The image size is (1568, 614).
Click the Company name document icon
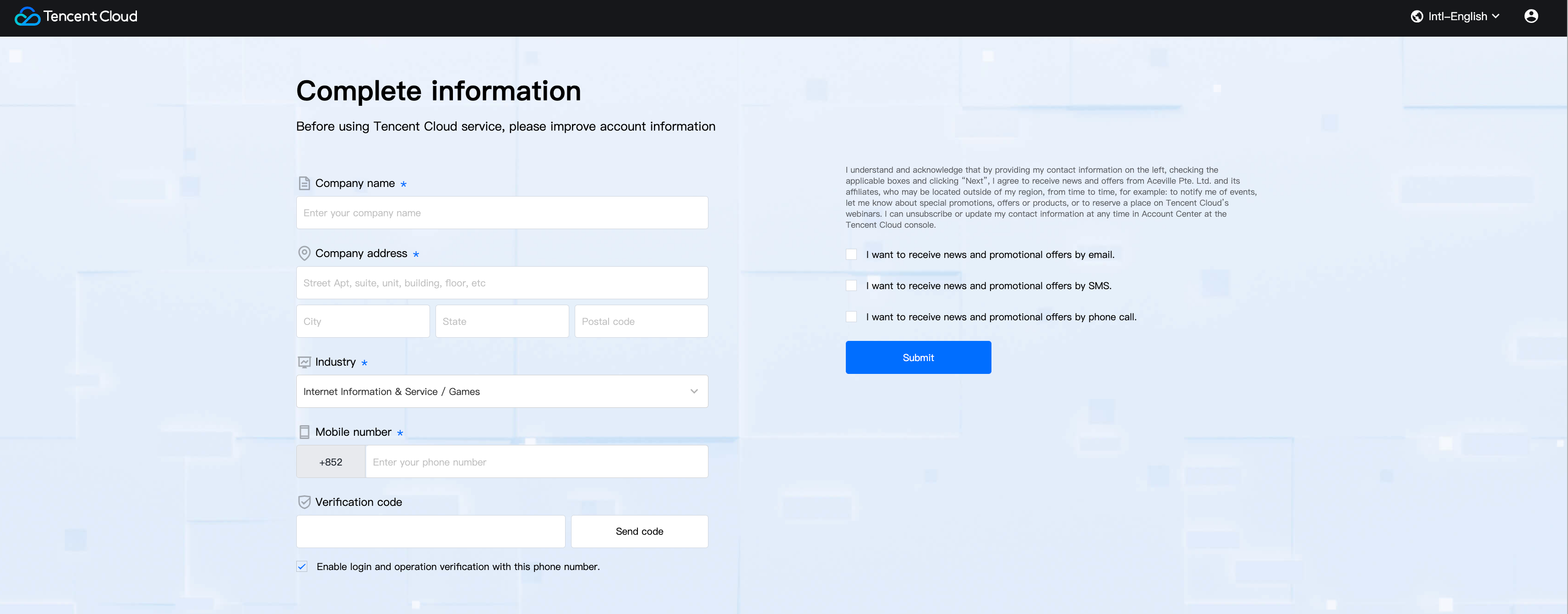305,183
